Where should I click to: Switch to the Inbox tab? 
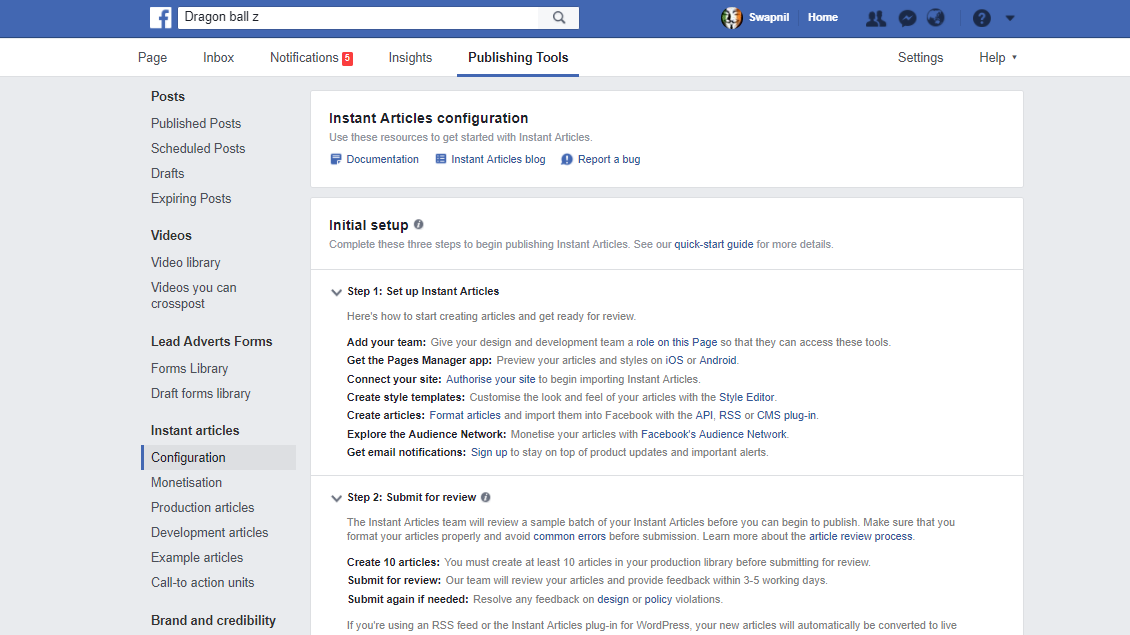[x=218, y=58]
